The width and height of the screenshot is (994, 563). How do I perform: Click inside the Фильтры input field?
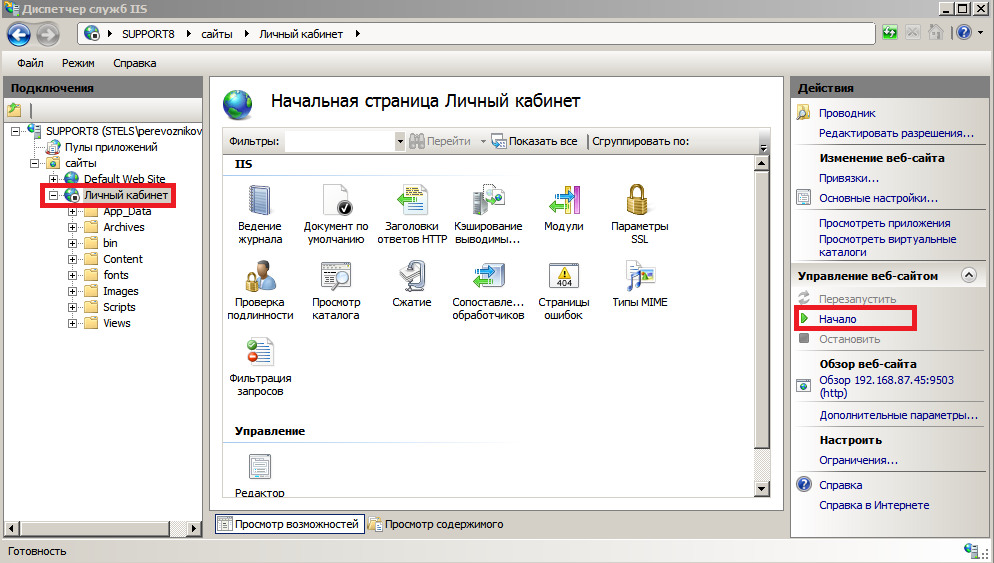pos(340,141)
